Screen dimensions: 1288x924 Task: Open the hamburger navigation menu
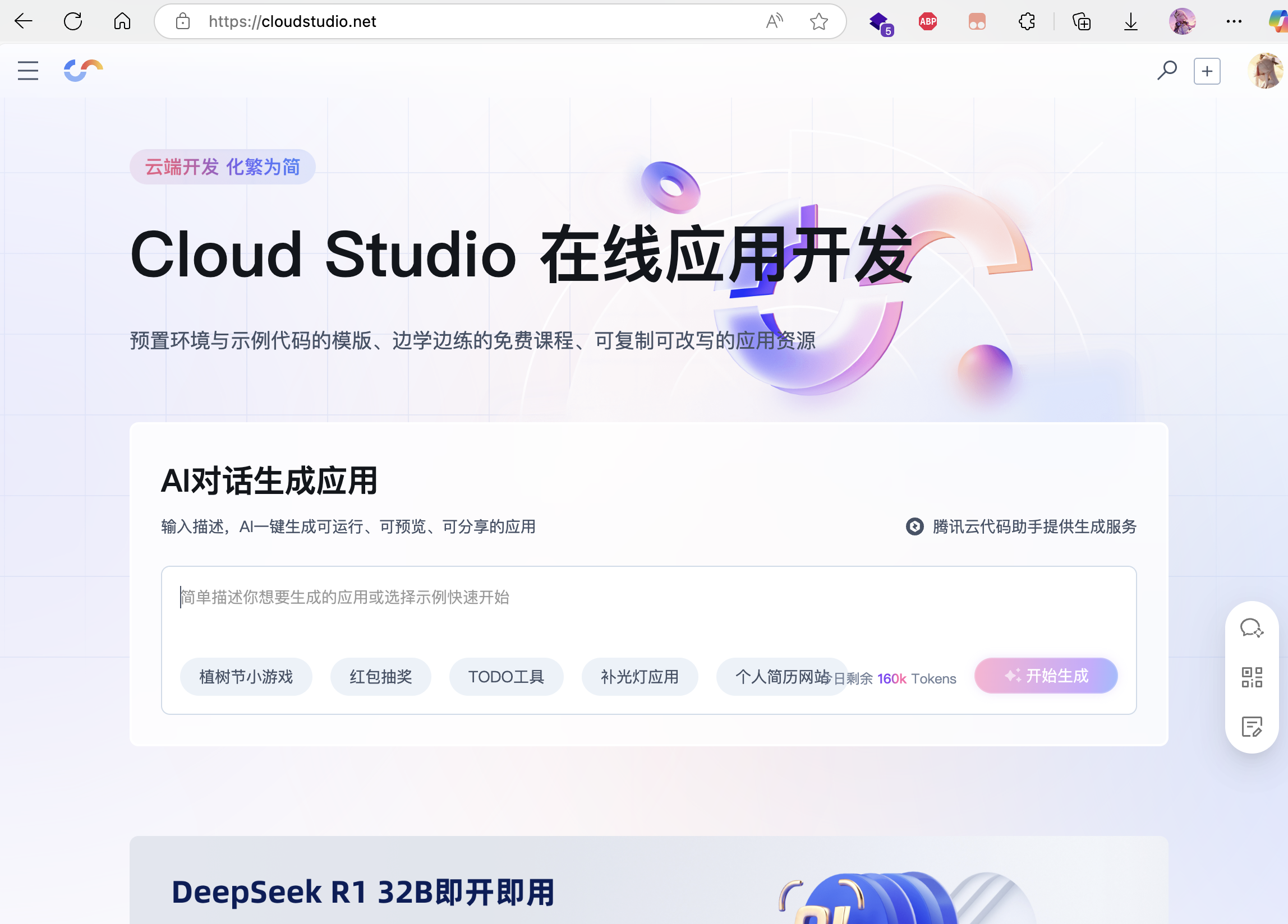tap(27, 71)
